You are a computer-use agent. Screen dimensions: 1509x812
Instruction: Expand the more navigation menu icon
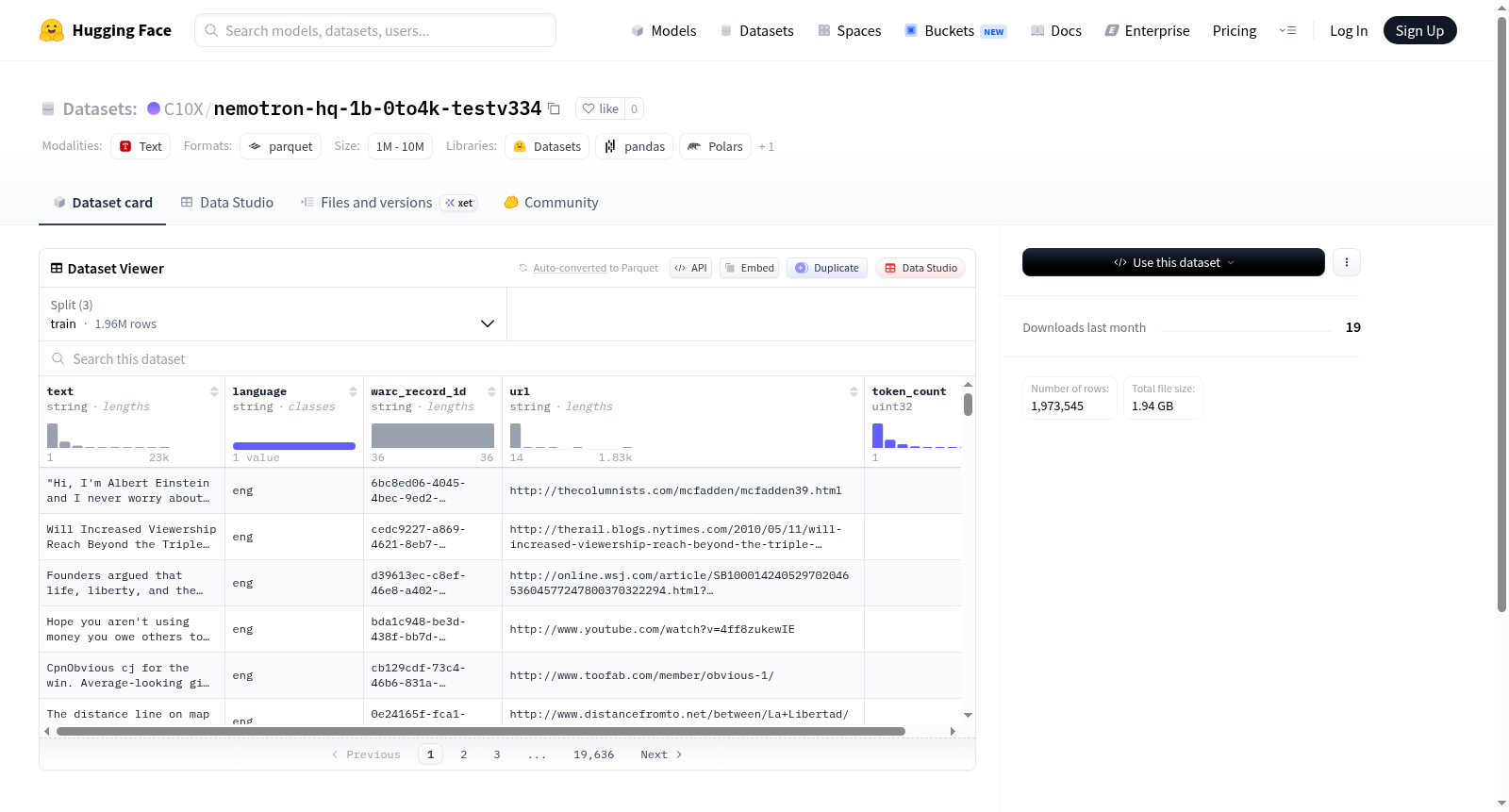pos(1287,30)
